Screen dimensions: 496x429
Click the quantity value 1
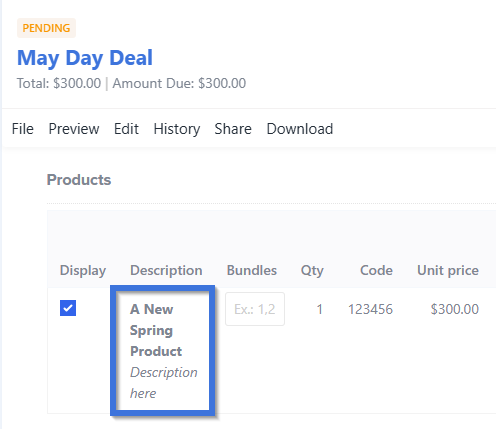tap(319, 309)
